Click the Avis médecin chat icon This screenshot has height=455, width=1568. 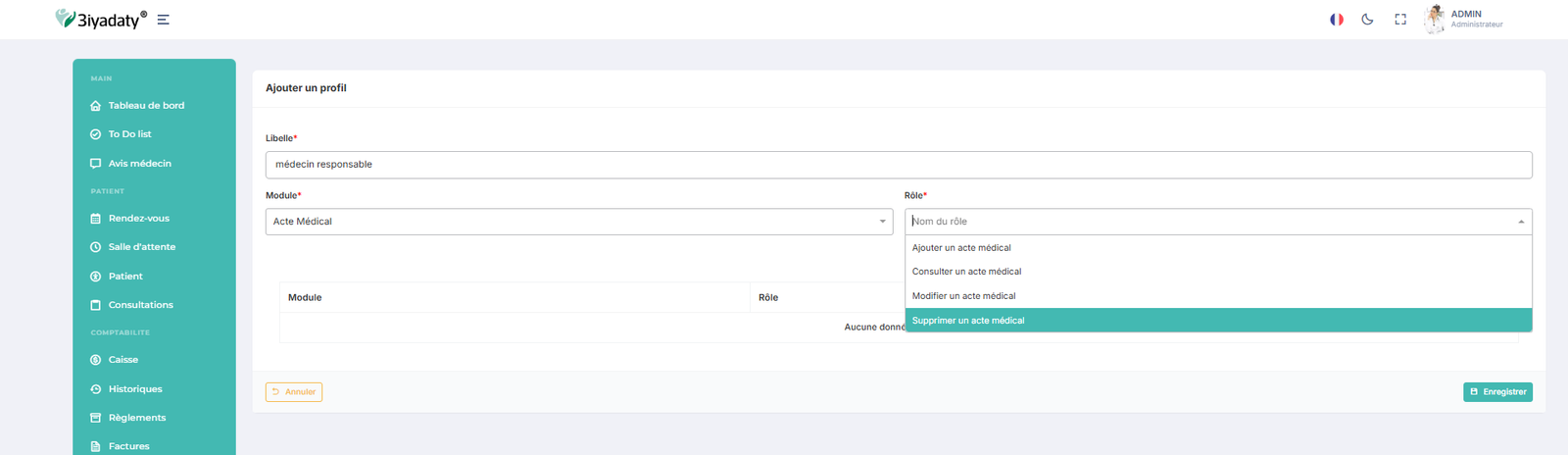(95, 164)
